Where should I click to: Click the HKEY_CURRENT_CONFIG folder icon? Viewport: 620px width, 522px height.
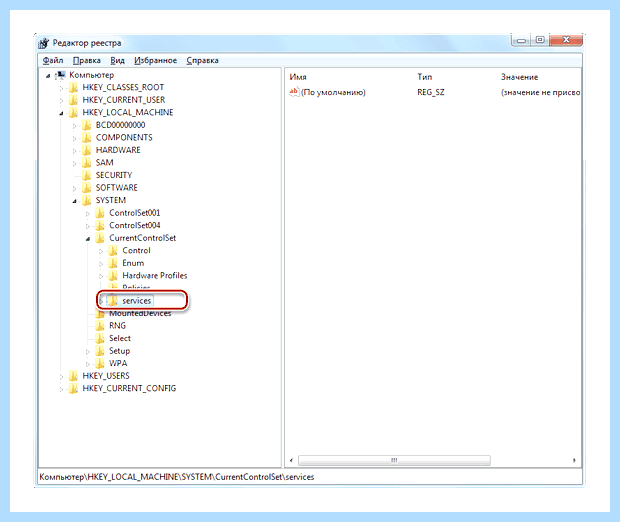click(74, 389)
